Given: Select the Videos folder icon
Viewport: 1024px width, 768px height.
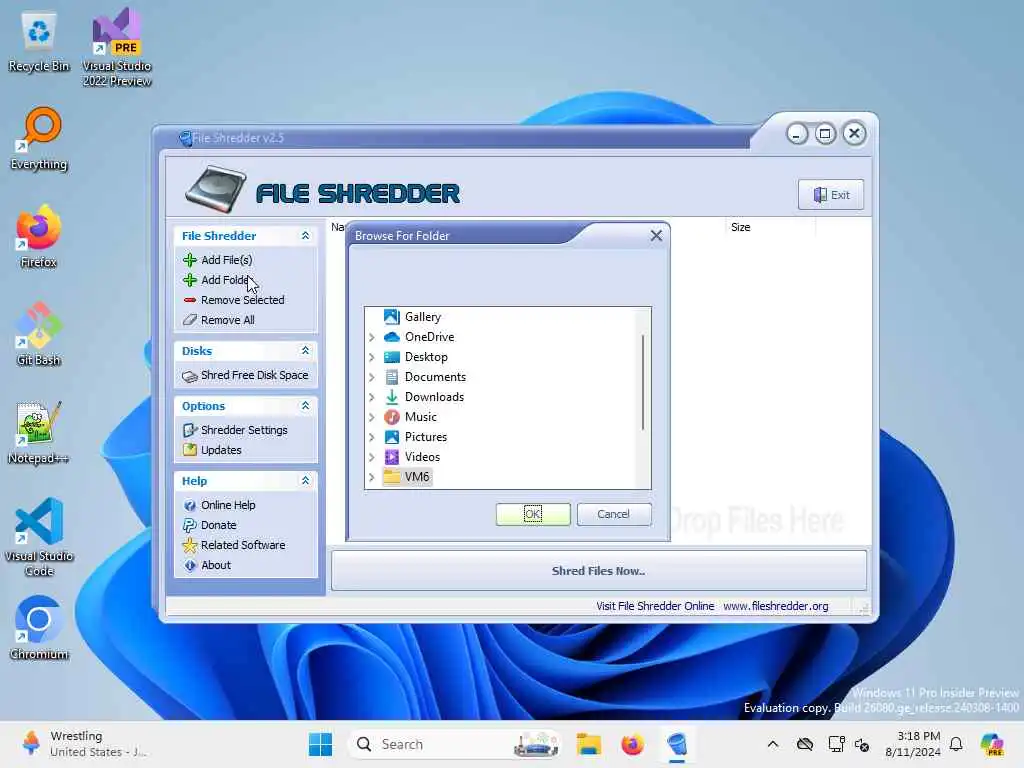Looking at the screenshot, I should click(x=392, y=457).
